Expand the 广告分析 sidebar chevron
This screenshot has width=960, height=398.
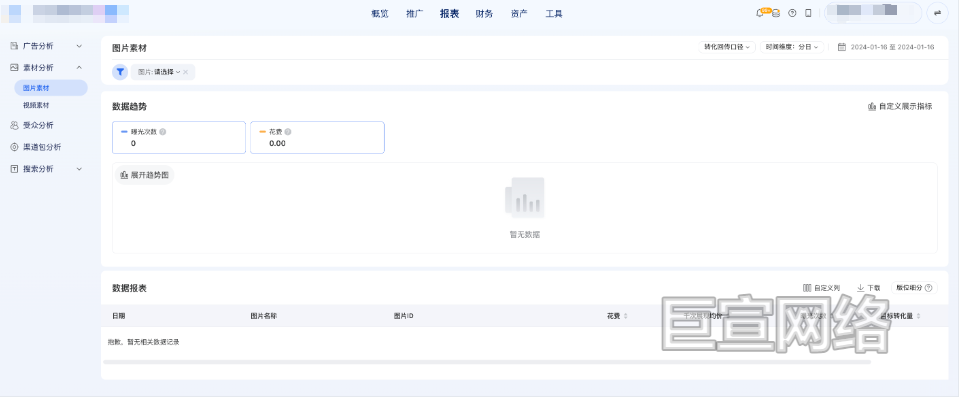(79, 46)
